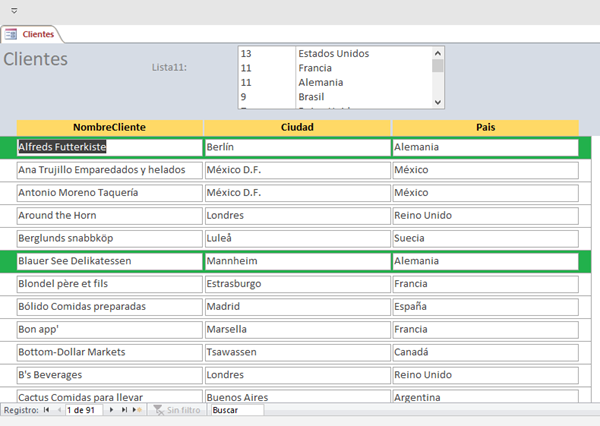This screenshot has width=600, height=426.
Task: Click Blauer See Delikatessen name field
Action: (109, 261)
